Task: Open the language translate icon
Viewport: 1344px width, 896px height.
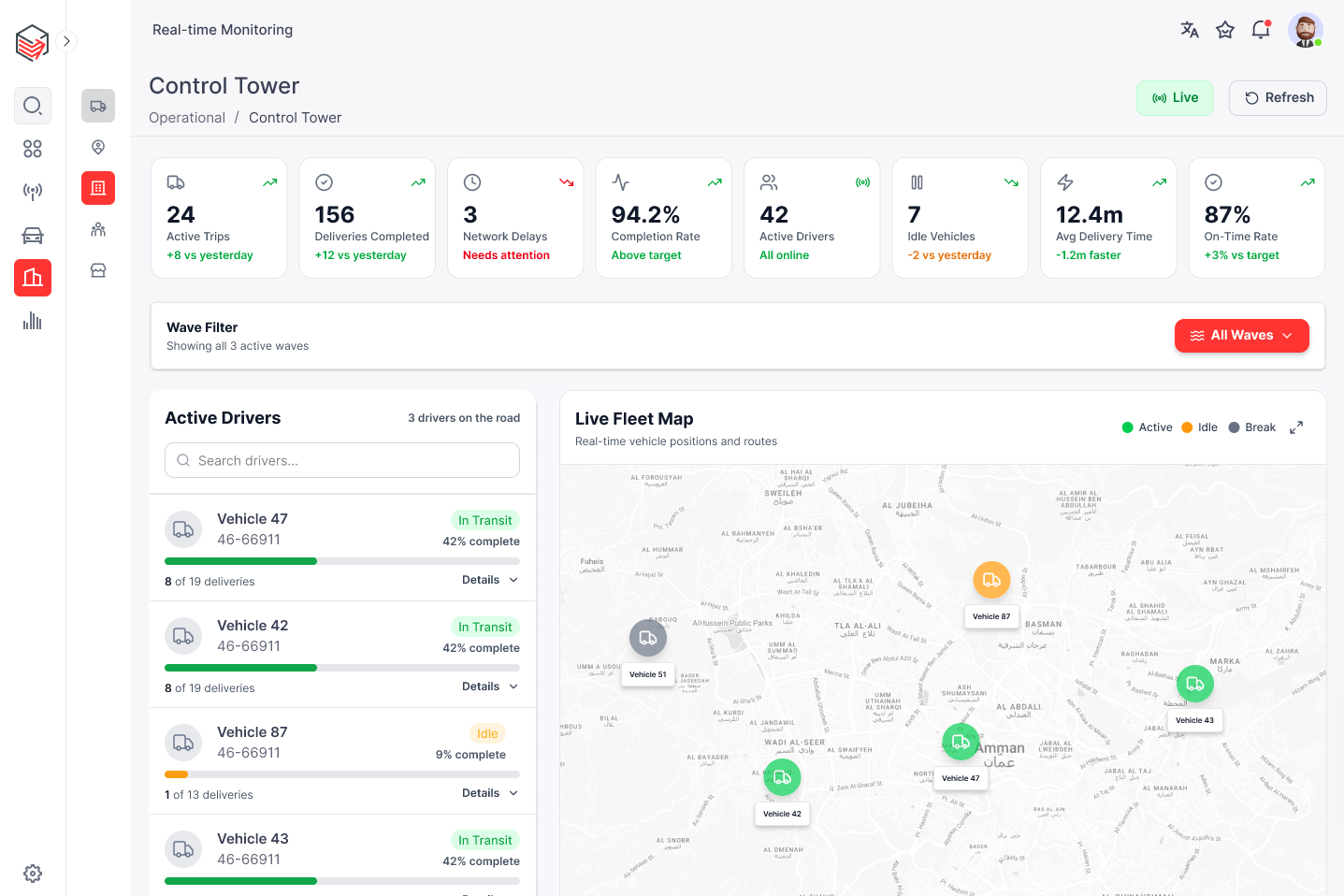Action: coord(1190,30)
